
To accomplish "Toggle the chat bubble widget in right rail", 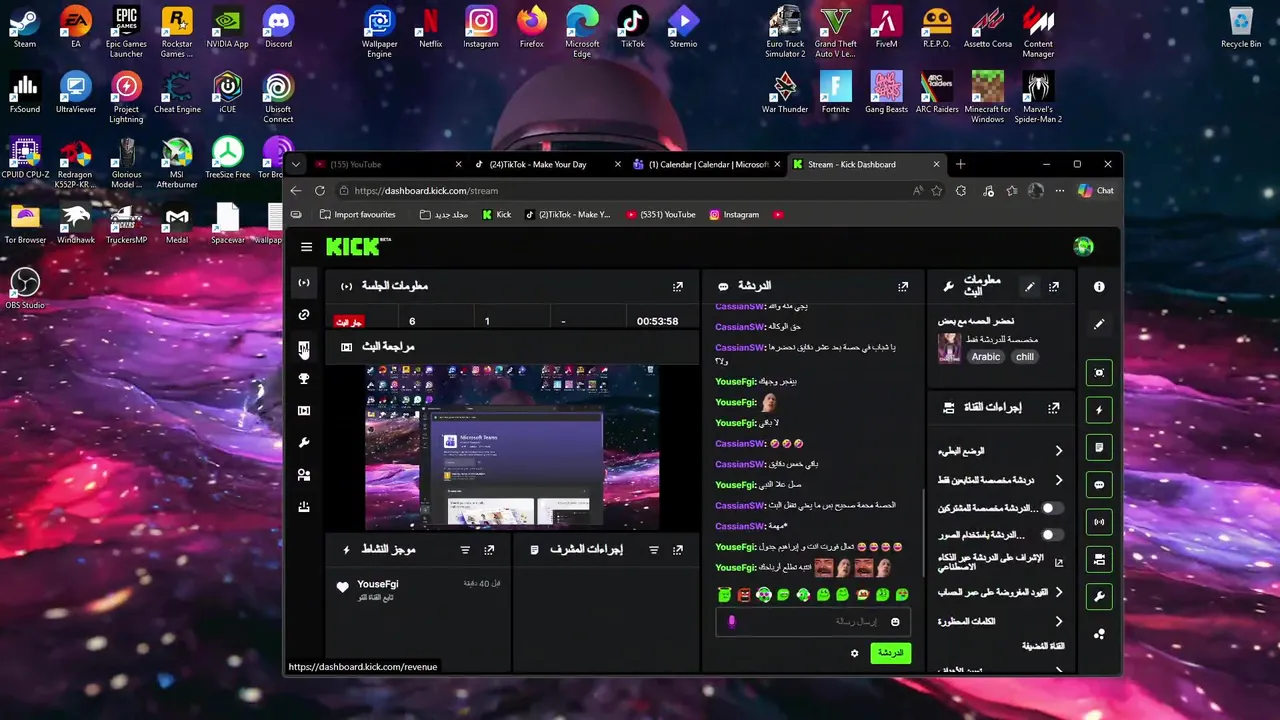I will (1099, 485).
